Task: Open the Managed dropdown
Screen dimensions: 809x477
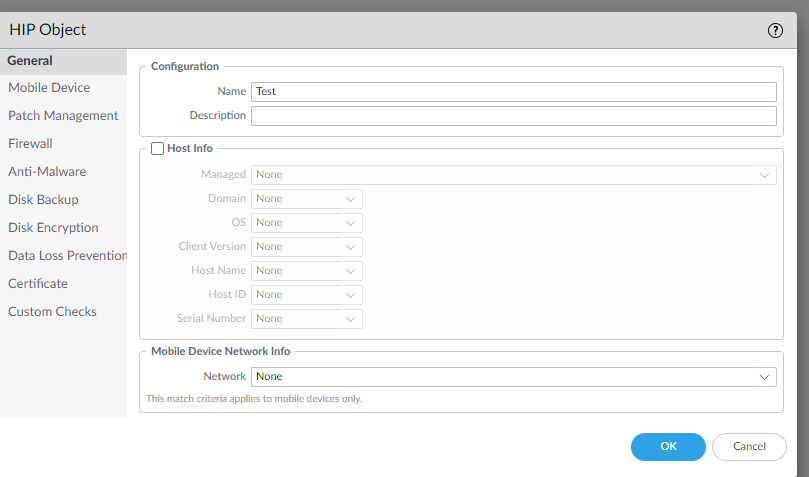Action: coord(513,174)
